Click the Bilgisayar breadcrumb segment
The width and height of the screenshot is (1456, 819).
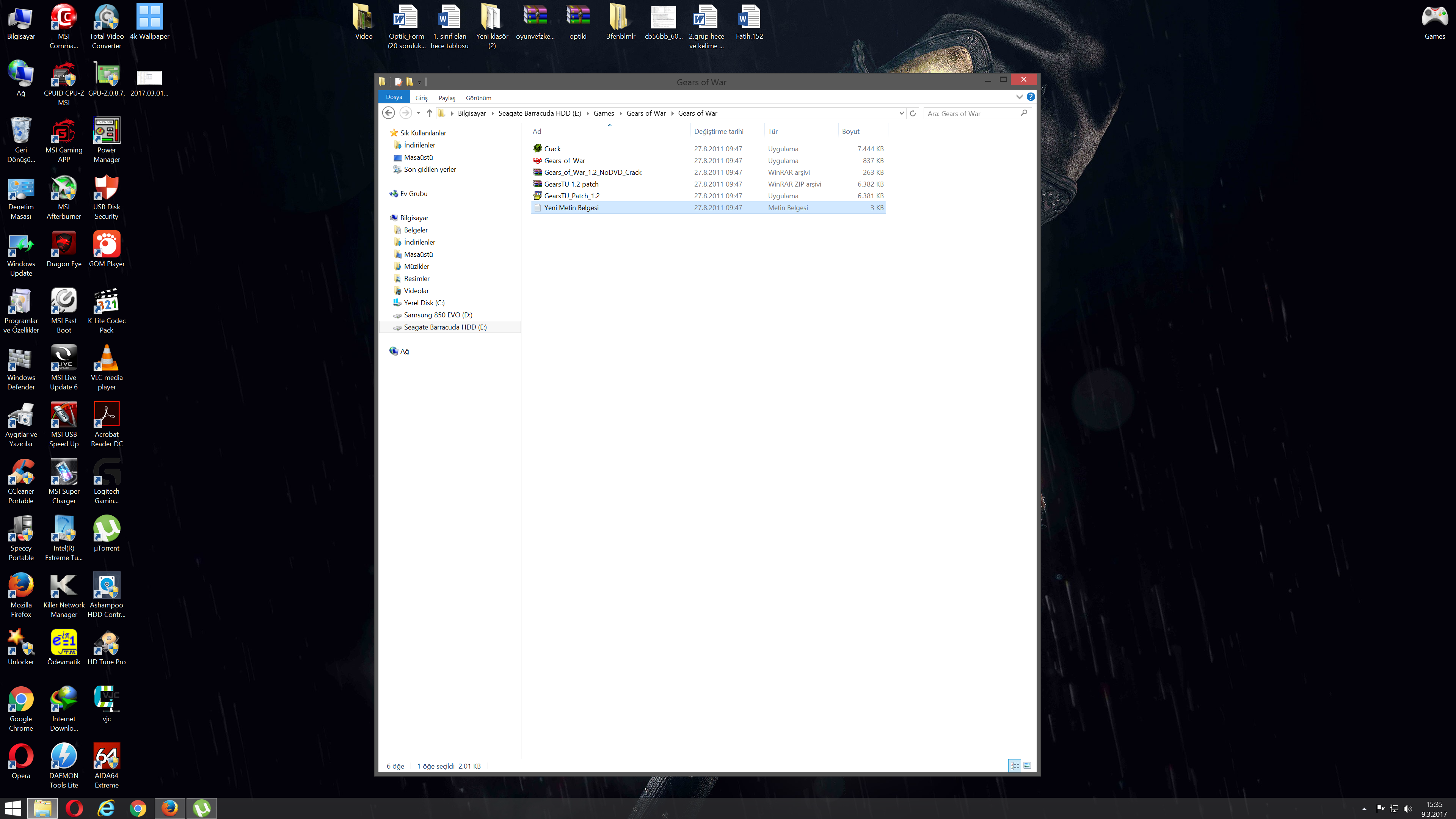coord(471,114)
